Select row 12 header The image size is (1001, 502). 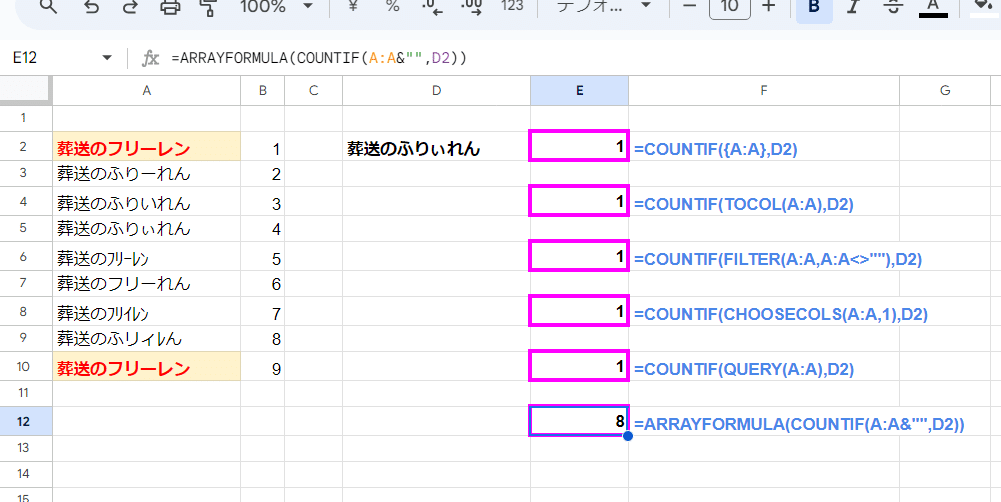tap(26, 422)
